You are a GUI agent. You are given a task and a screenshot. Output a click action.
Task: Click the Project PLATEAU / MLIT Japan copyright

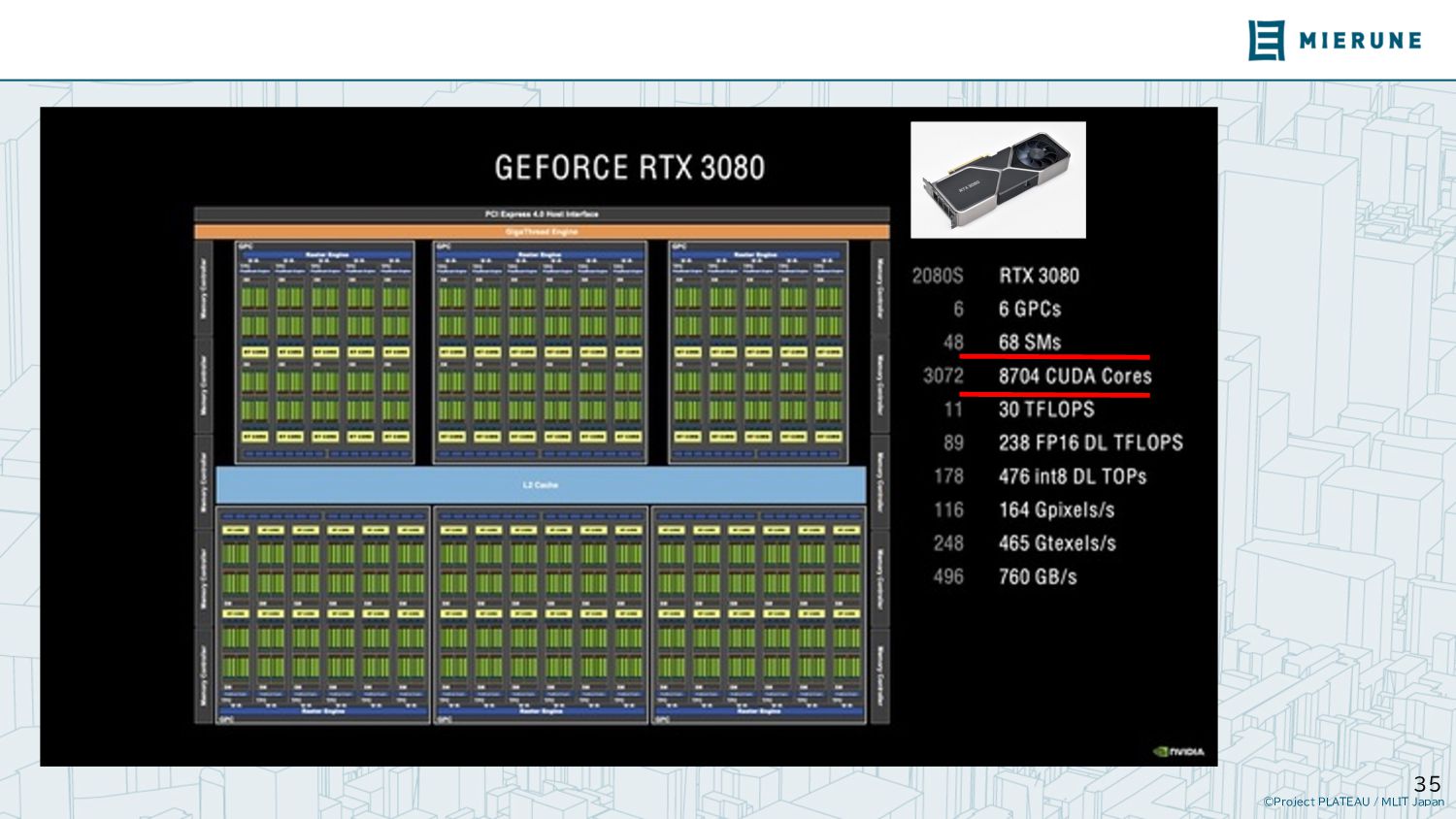[x=1353, y=802]
